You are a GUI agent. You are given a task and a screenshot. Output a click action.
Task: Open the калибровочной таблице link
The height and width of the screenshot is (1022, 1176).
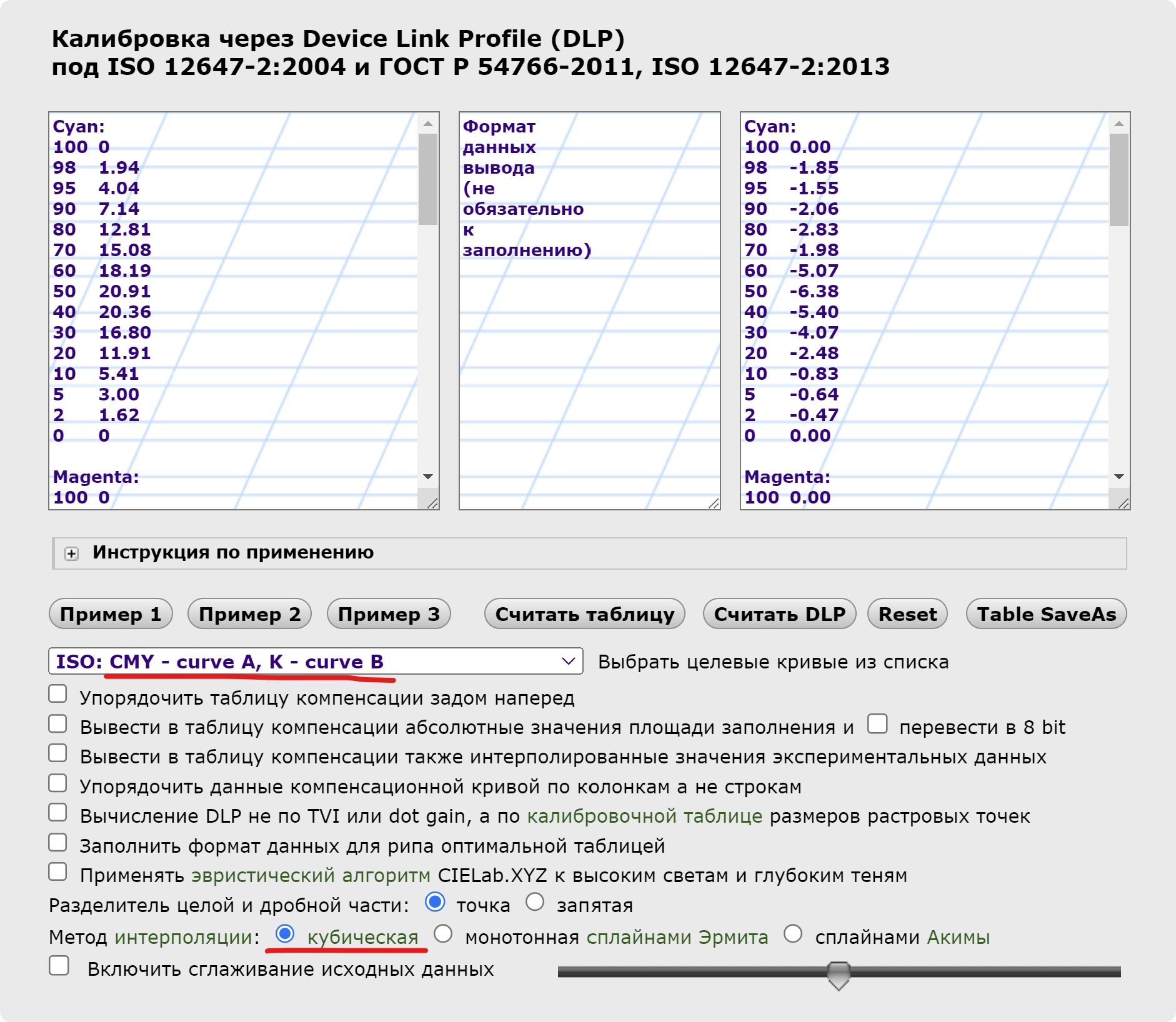click(644, 816)
